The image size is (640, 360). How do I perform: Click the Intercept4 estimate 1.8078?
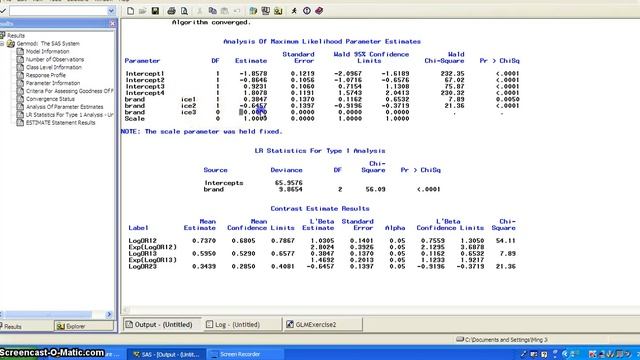click(x=255, y=93)
